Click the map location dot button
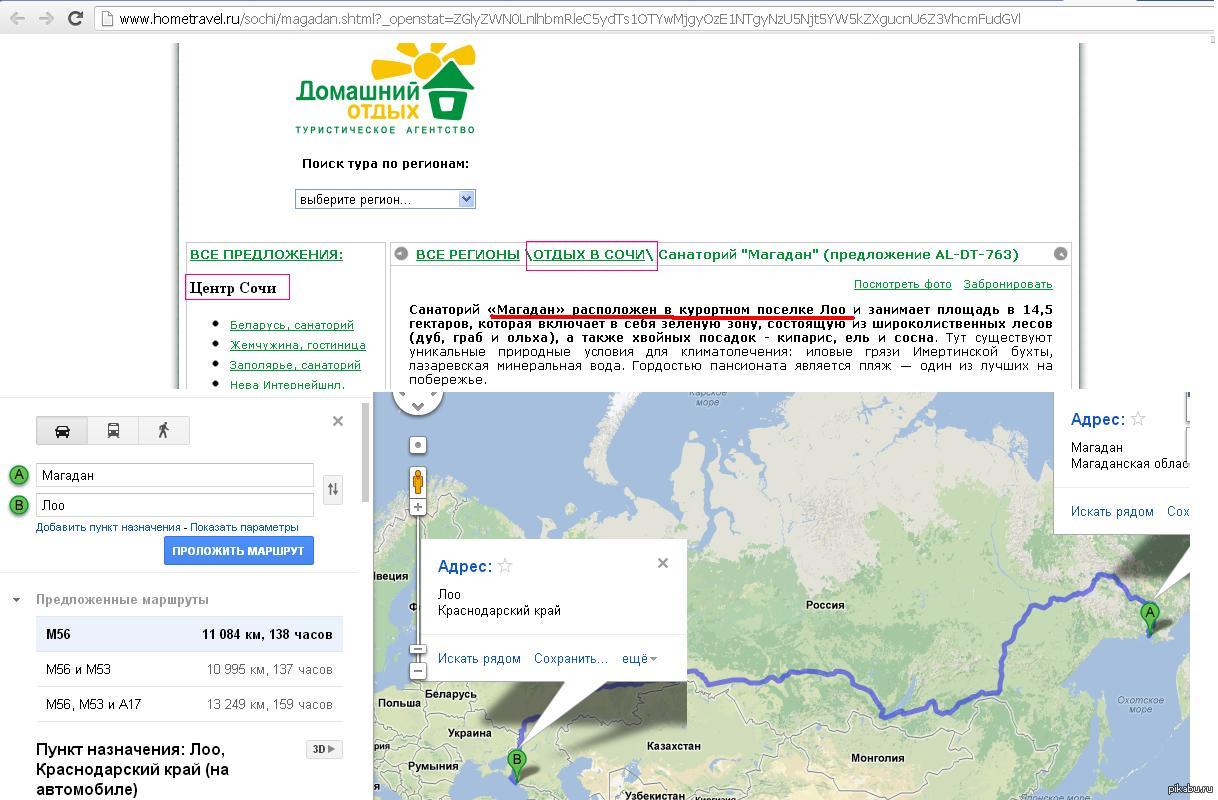 coord(418,445)
